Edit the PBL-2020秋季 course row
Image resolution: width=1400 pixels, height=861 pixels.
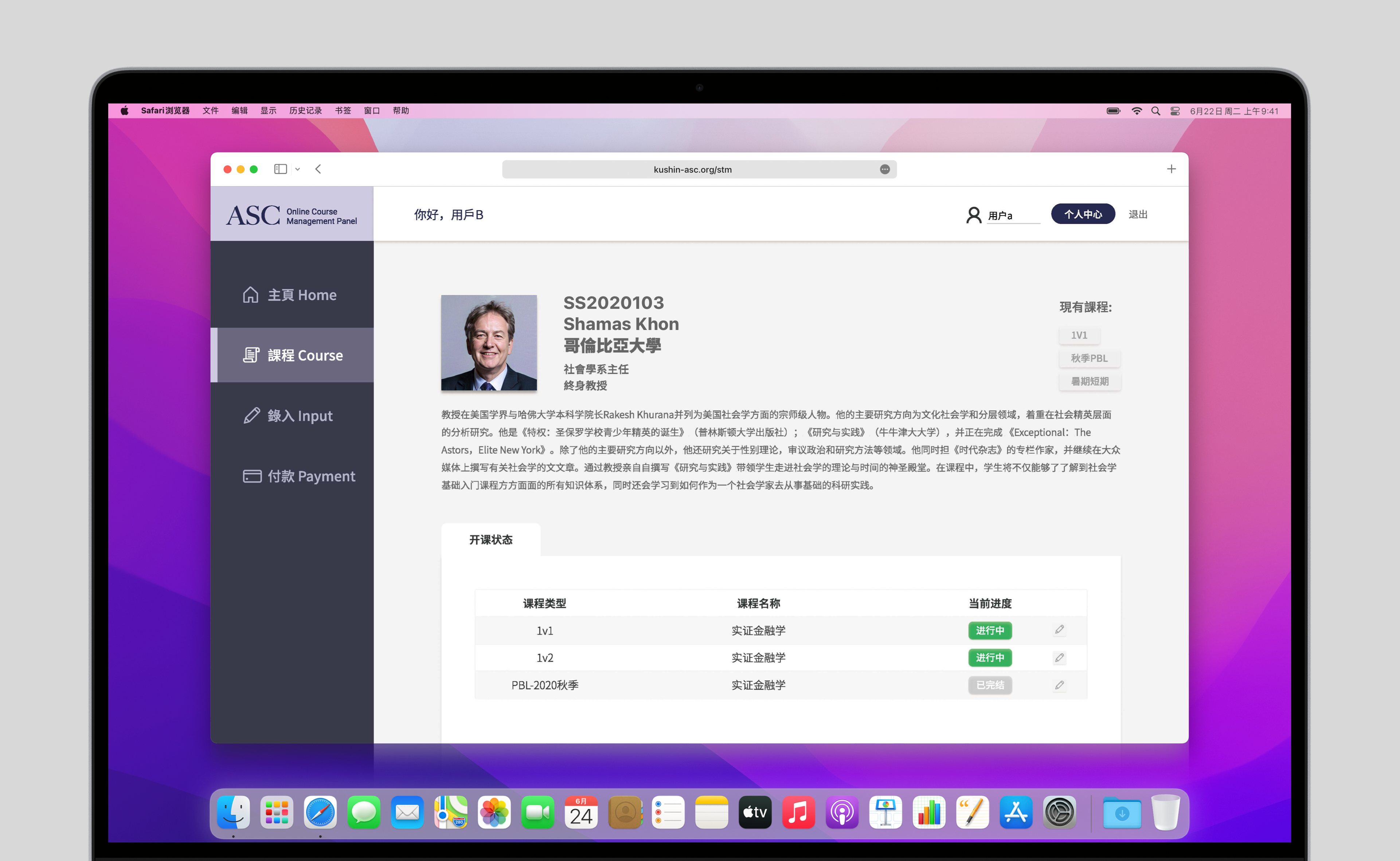pos(1059,684)
